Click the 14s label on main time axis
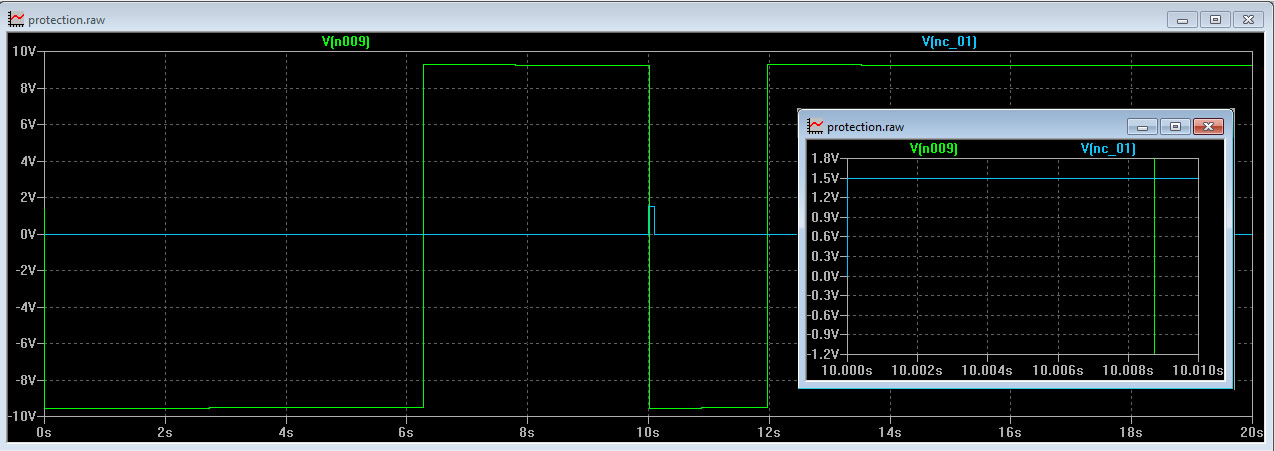The height and width of the screenshot is (451, 1275). coord(889,433)
